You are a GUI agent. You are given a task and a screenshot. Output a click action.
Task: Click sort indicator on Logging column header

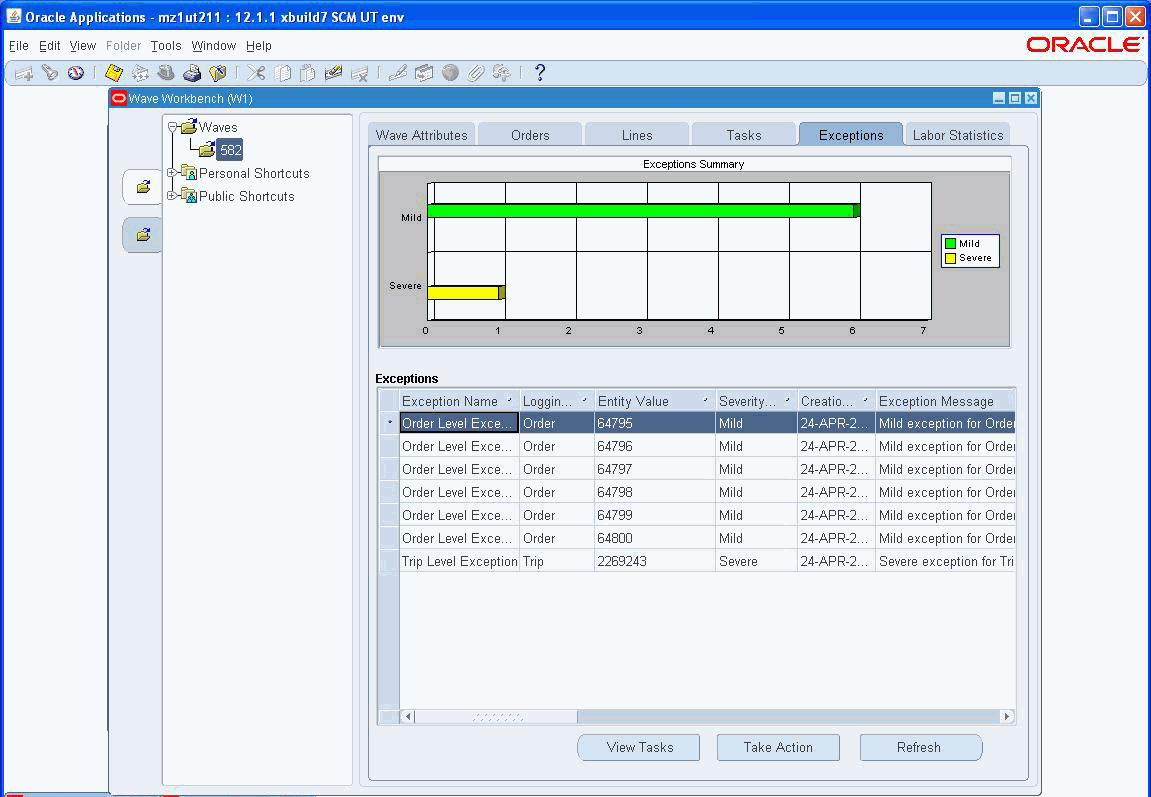584,401
